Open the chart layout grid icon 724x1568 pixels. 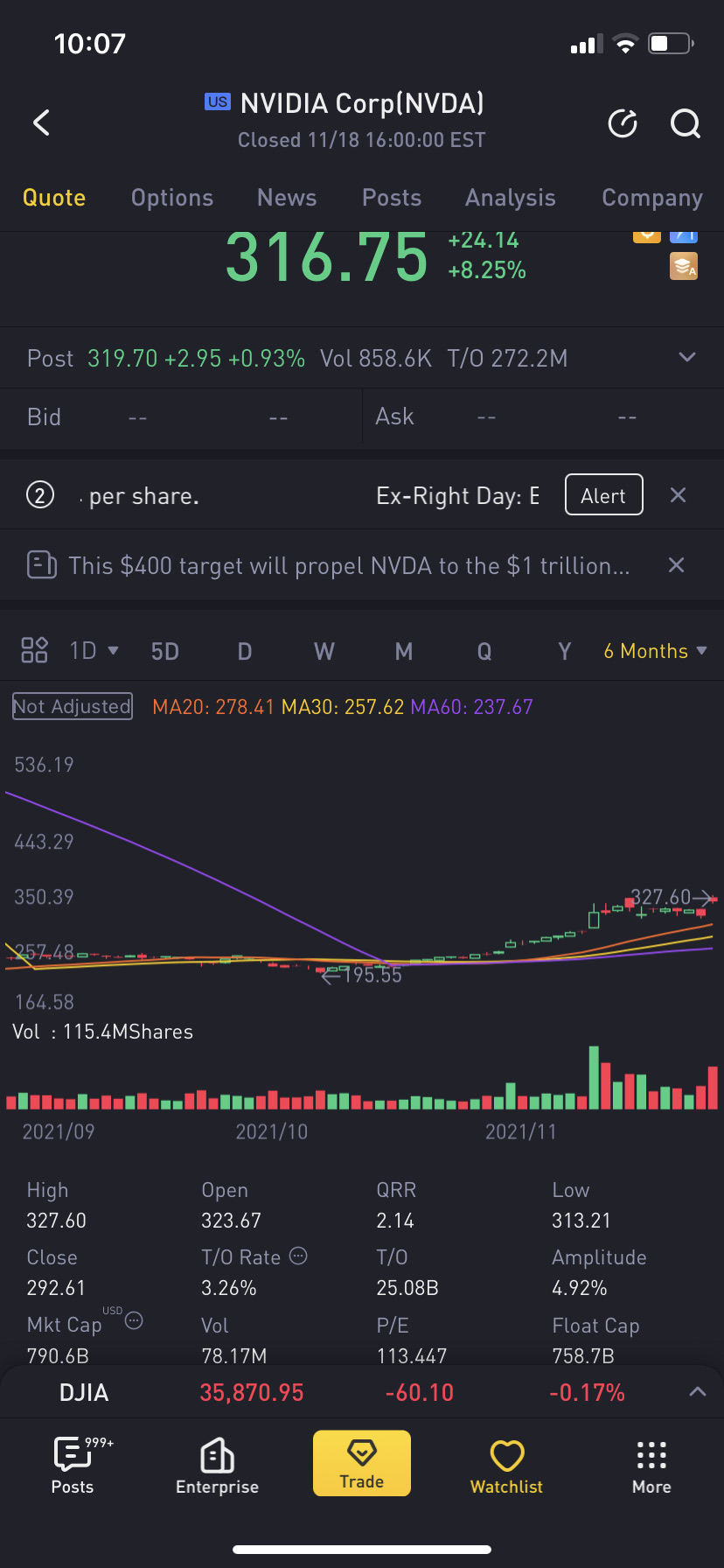(x=34, y=650)
